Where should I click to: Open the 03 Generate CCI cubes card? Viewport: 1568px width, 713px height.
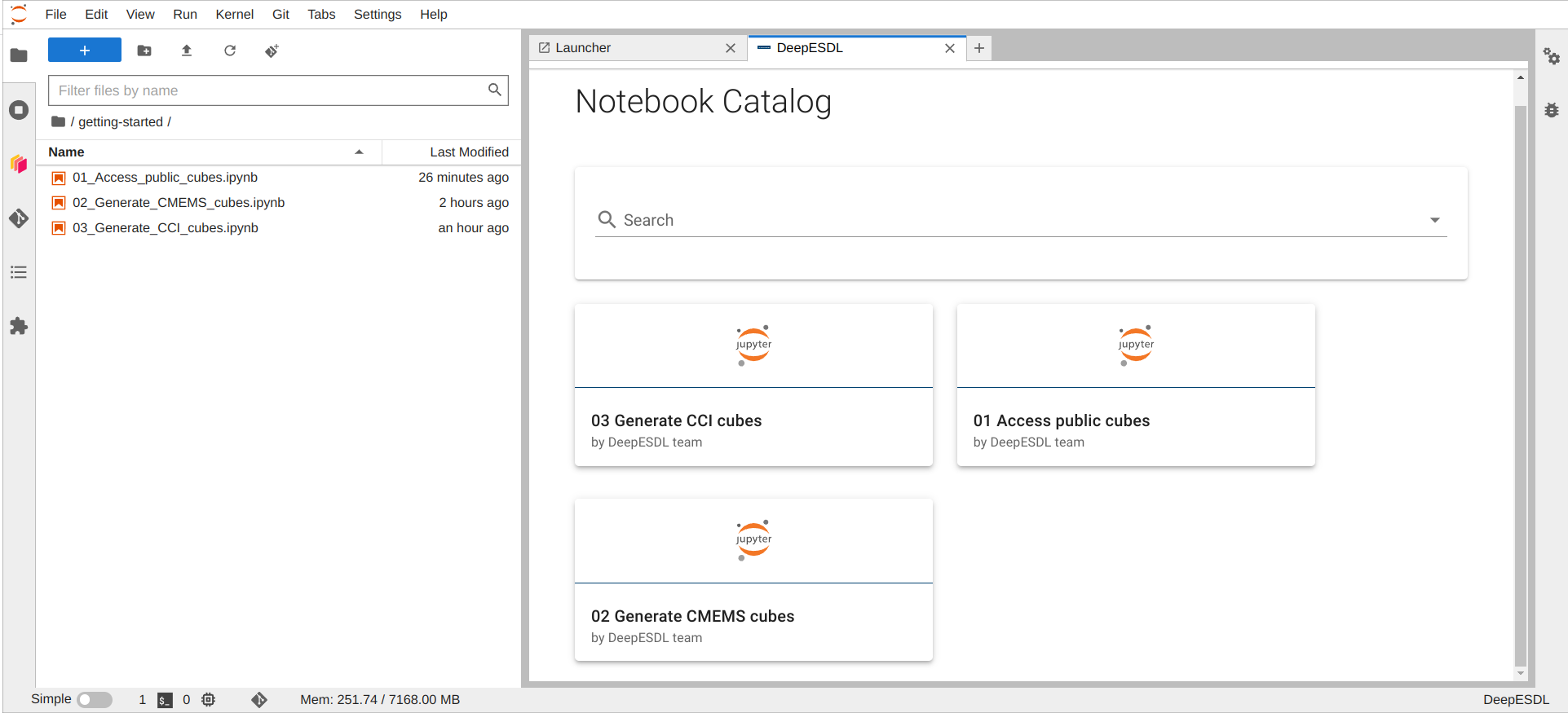pos(753,385)
